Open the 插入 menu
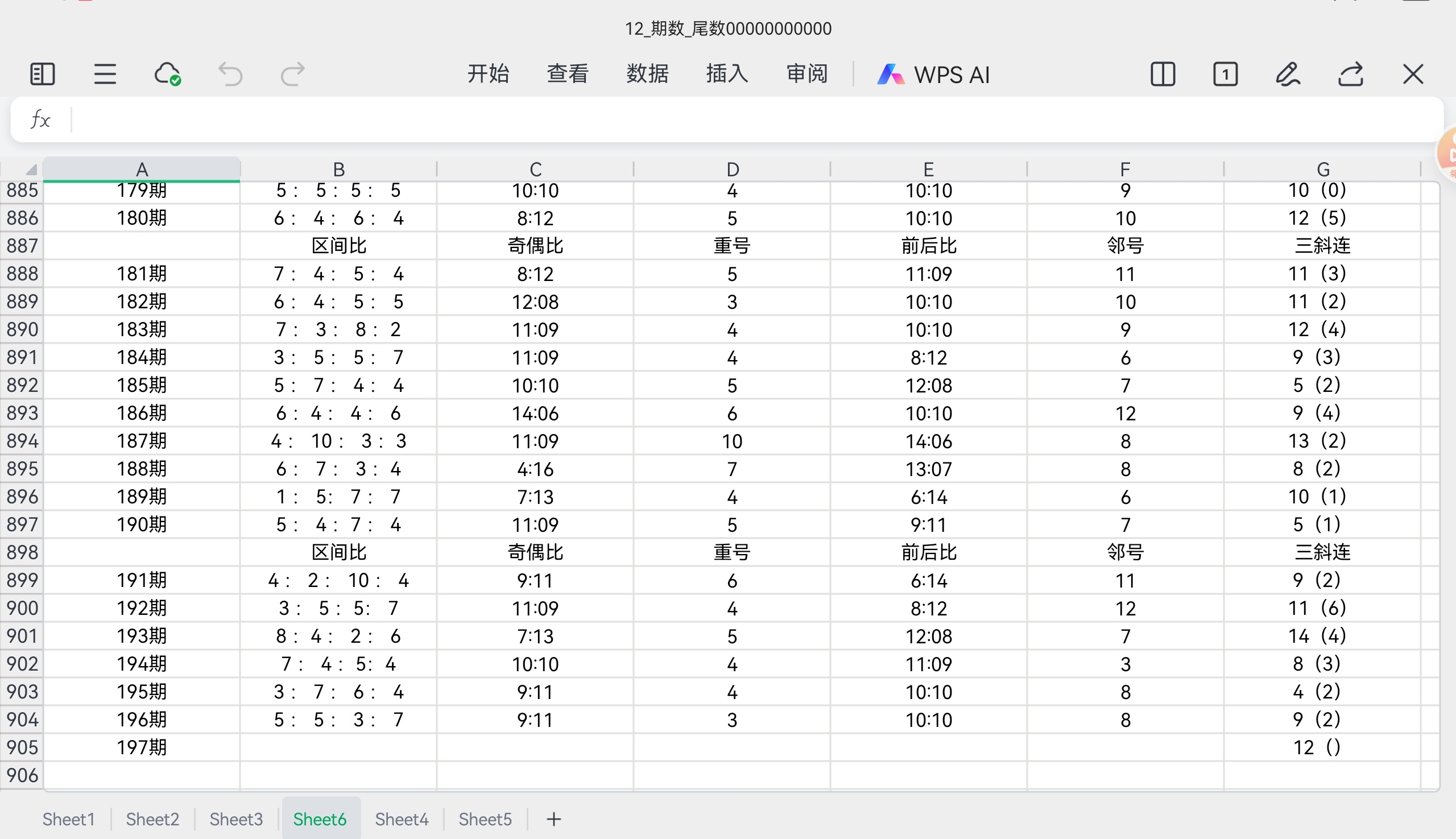 click(726, 74)
